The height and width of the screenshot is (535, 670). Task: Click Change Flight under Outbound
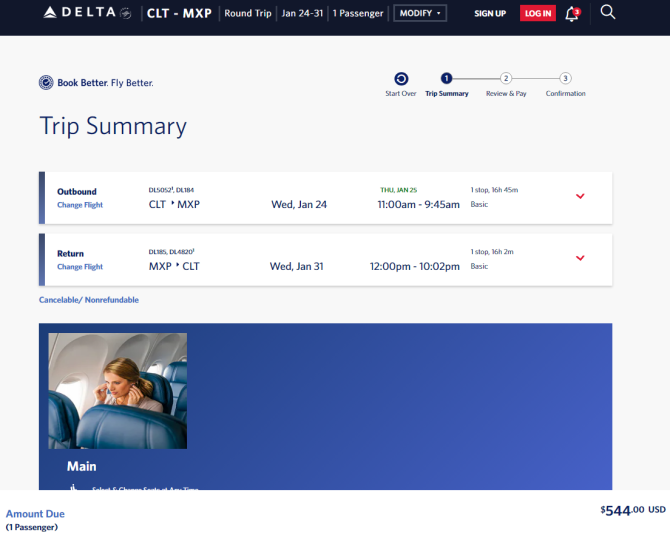pyautogui.click(x=80, y=205)
